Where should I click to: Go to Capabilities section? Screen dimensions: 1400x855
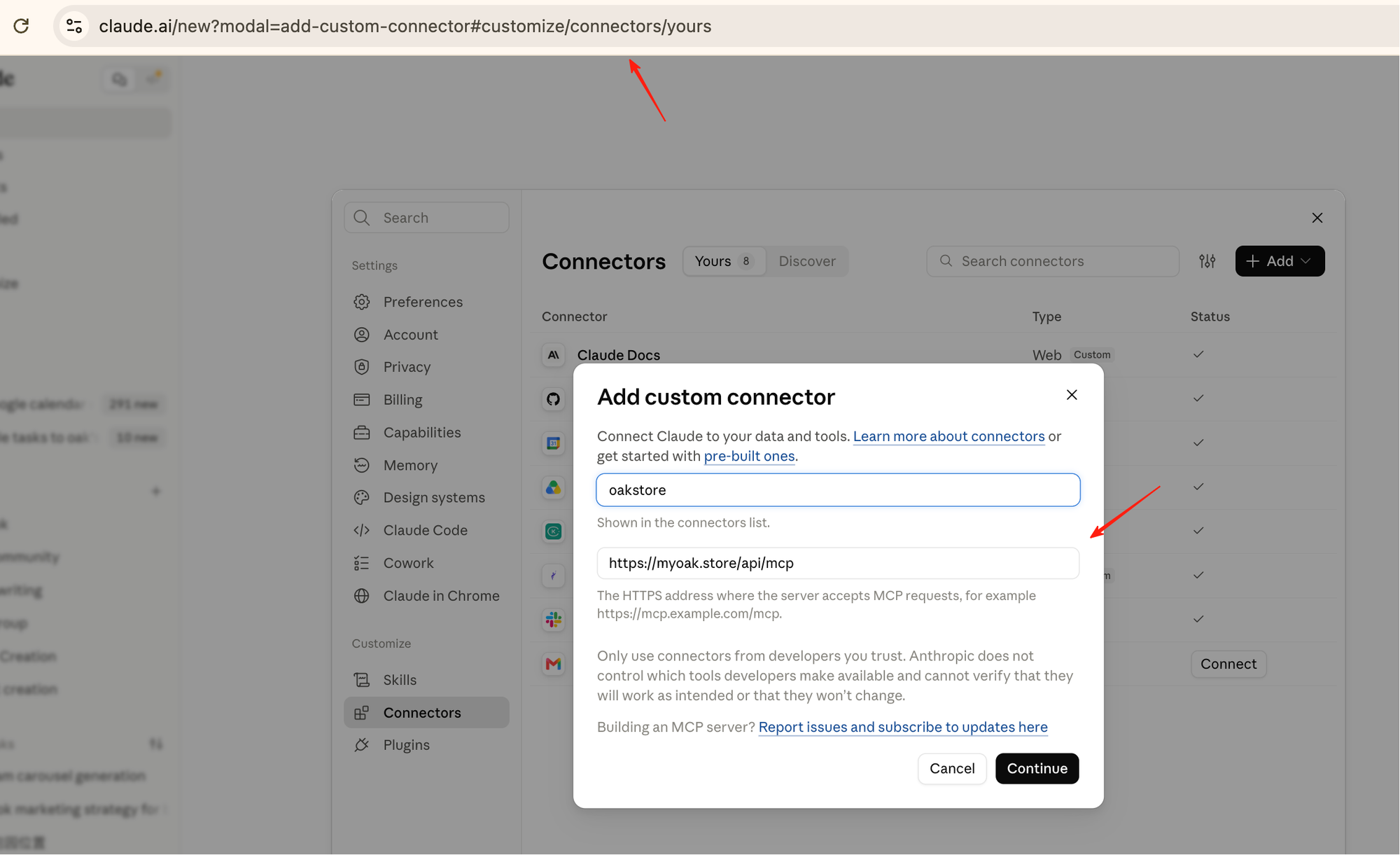pyautogui.click(x=426, y=433)
